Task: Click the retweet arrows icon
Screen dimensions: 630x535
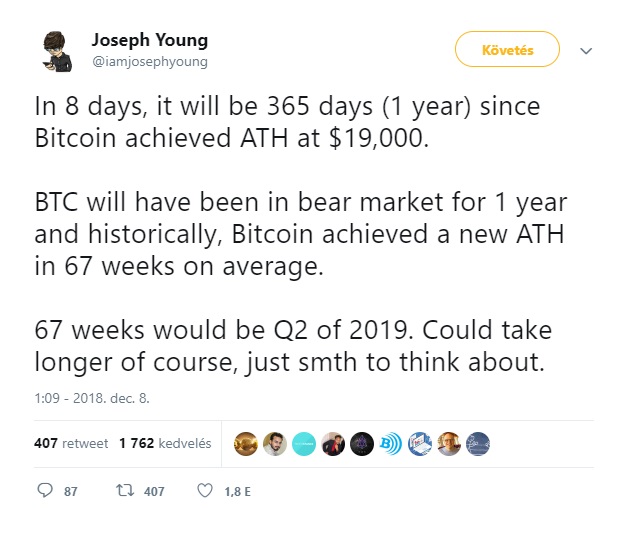Action: point(125,490)
